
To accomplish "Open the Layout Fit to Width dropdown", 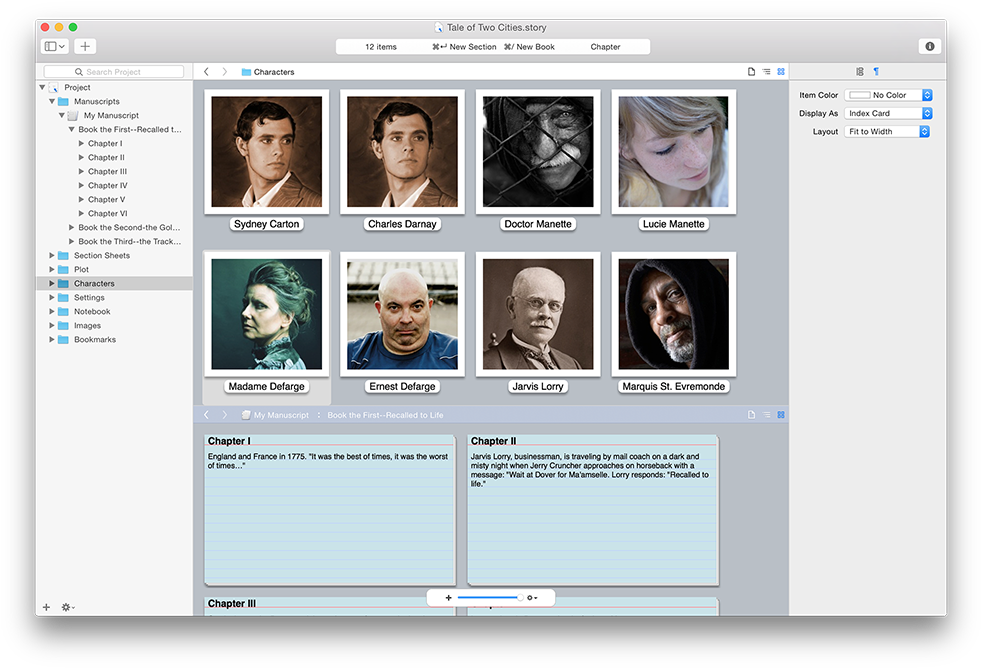I will tap(887, 131).
